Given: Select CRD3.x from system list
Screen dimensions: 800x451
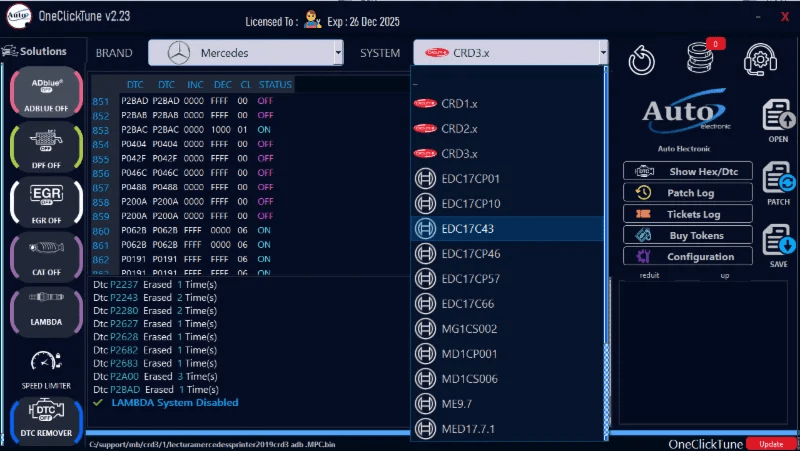Looking at the screenshot, I should [508, 154].
